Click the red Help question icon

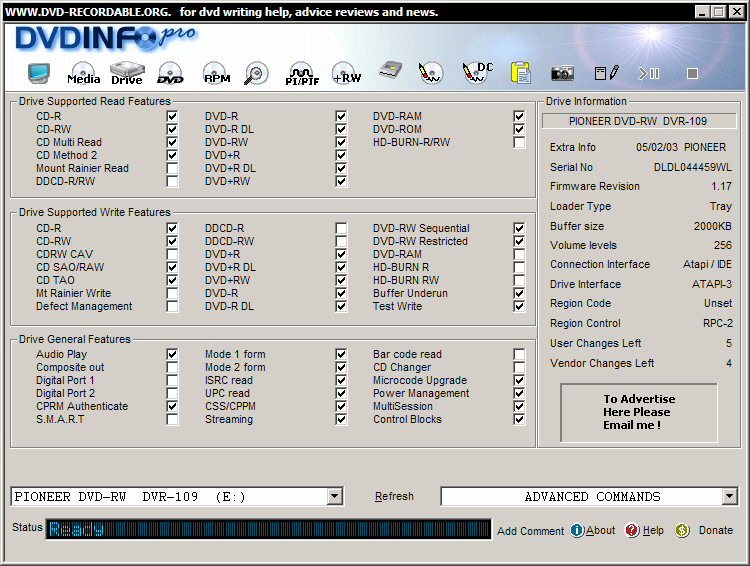click(x=632, y=530)
